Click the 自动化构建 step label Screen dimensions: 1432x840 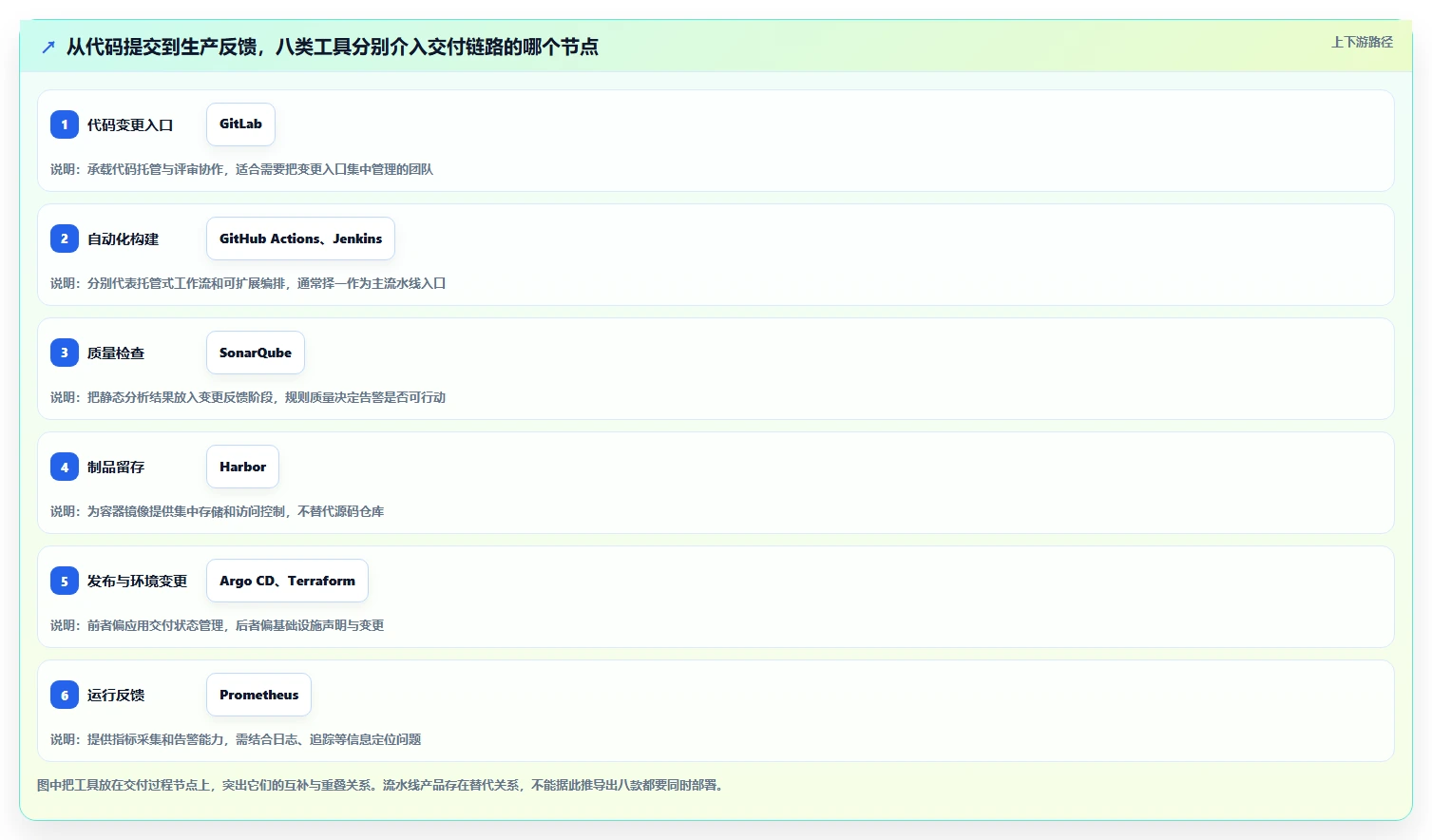[x=124, y=239]
